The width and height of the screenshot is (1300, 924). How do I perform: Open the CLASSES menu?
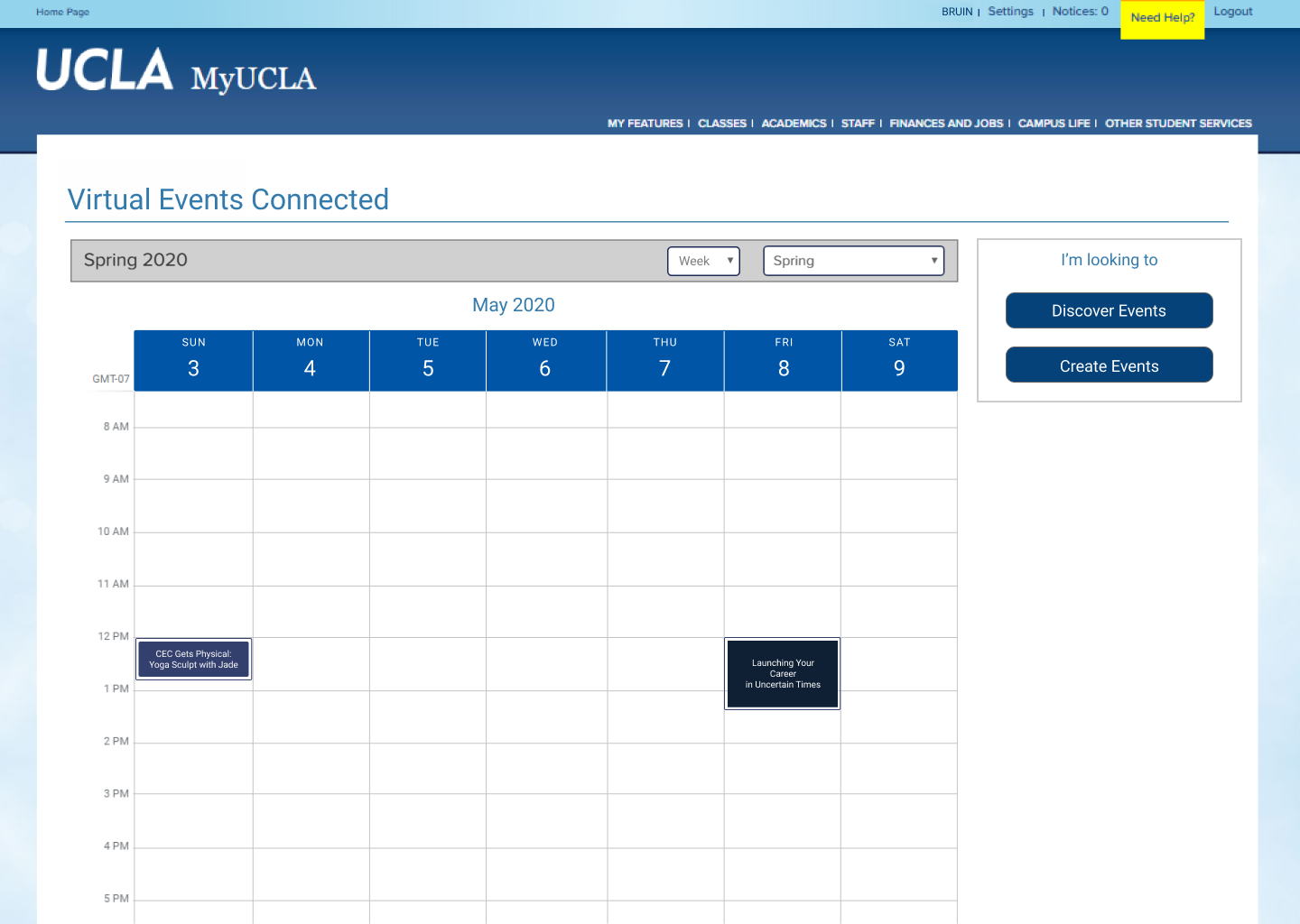(722, 124)
